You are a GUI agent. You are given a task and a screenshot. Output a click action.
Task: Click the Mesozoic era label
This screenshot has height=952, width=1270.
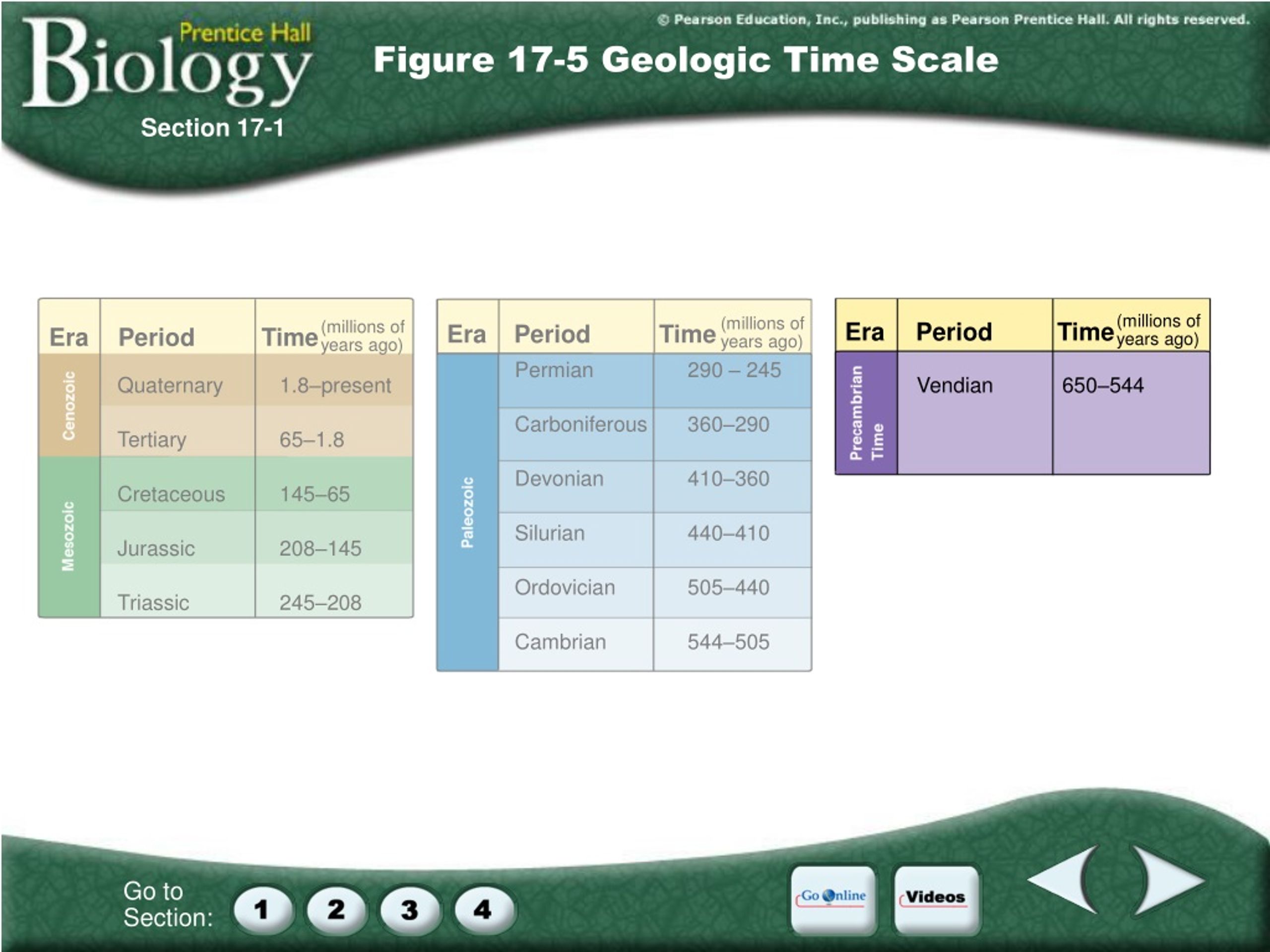pyautogui.click(x=68, y=536)
